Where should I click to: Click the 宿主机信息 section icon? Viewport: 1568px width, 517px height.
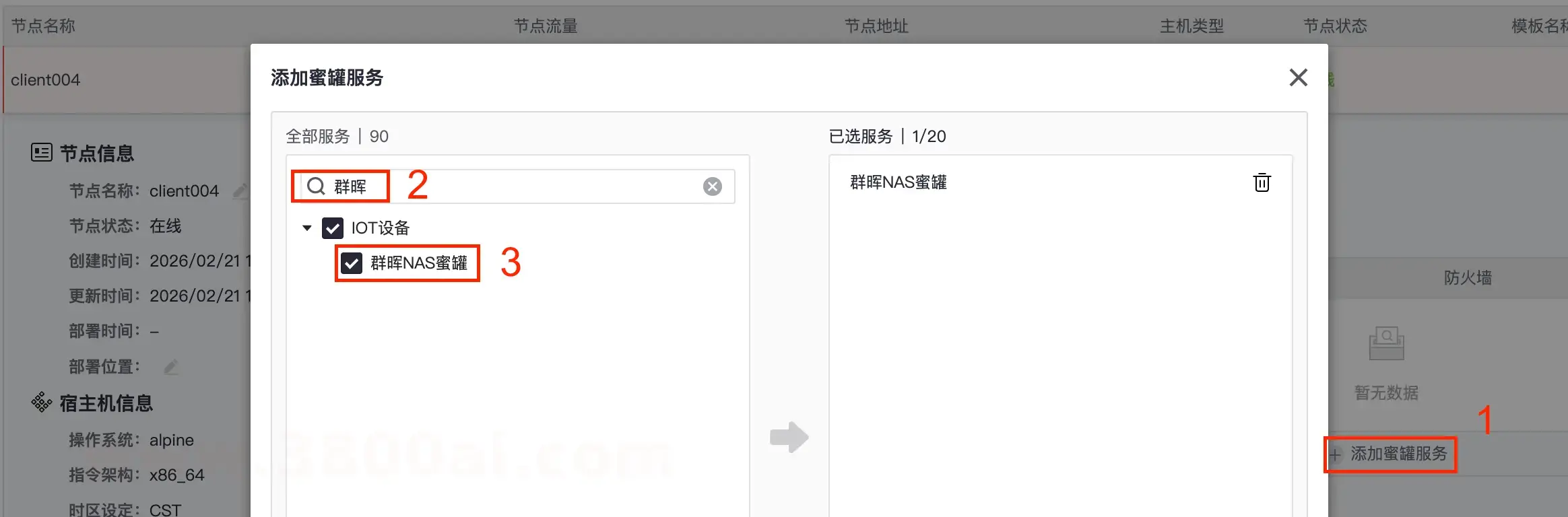click(x=42, y=403)
